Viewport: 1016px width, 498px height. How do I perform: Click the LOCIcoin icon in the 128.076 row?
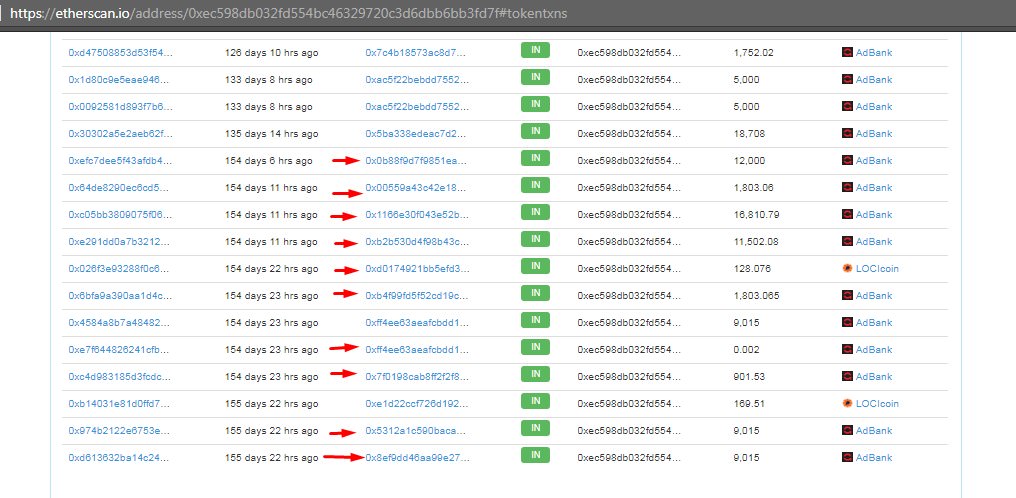click(x=847, y=268)
